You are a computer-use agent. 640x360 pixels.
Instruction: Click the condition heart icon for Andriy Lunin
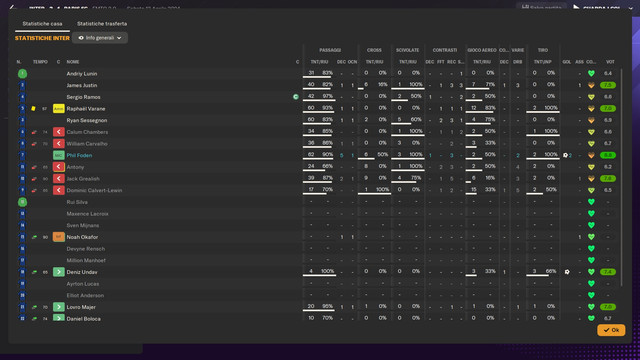click(591, 73)
